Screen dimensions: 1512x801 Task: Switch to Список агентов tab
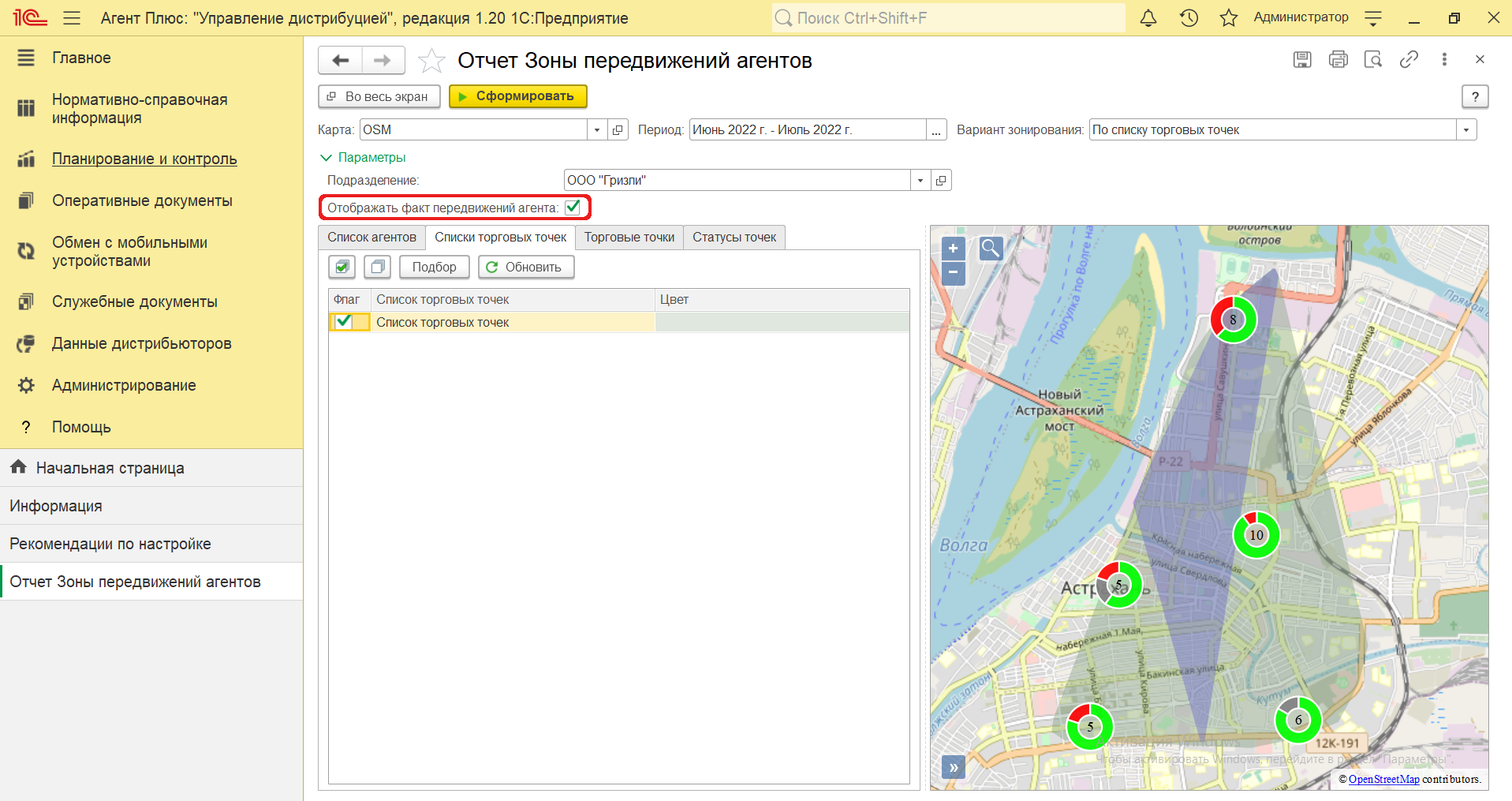(371, 237)
